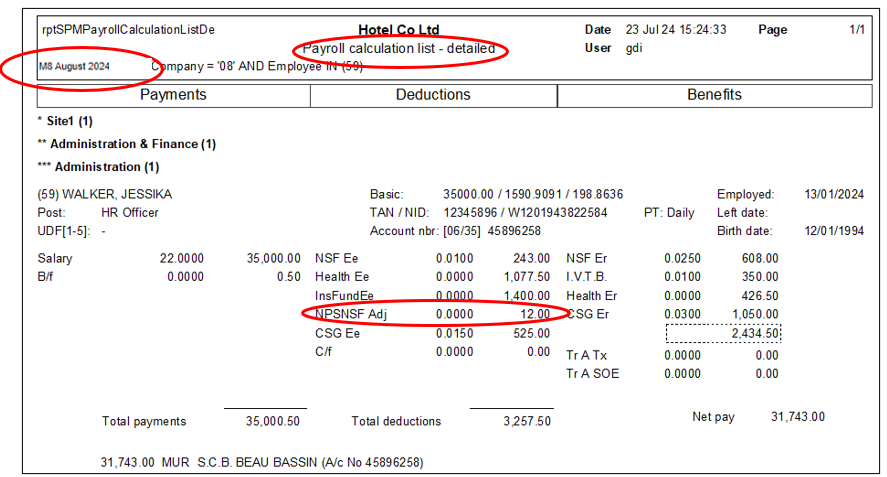Click the CSG Ee deduction label

(x=338, y=333)
